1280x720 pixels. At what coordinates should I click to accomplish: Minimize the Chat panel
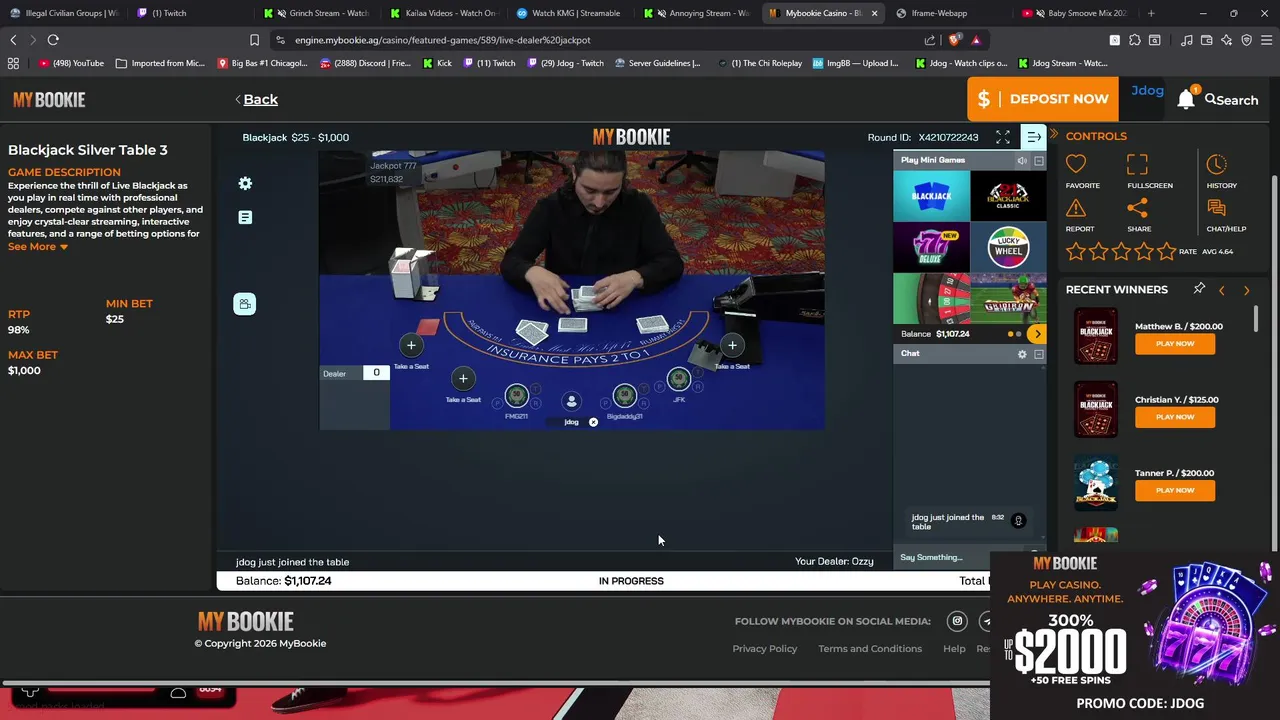tap(1039, 354)
